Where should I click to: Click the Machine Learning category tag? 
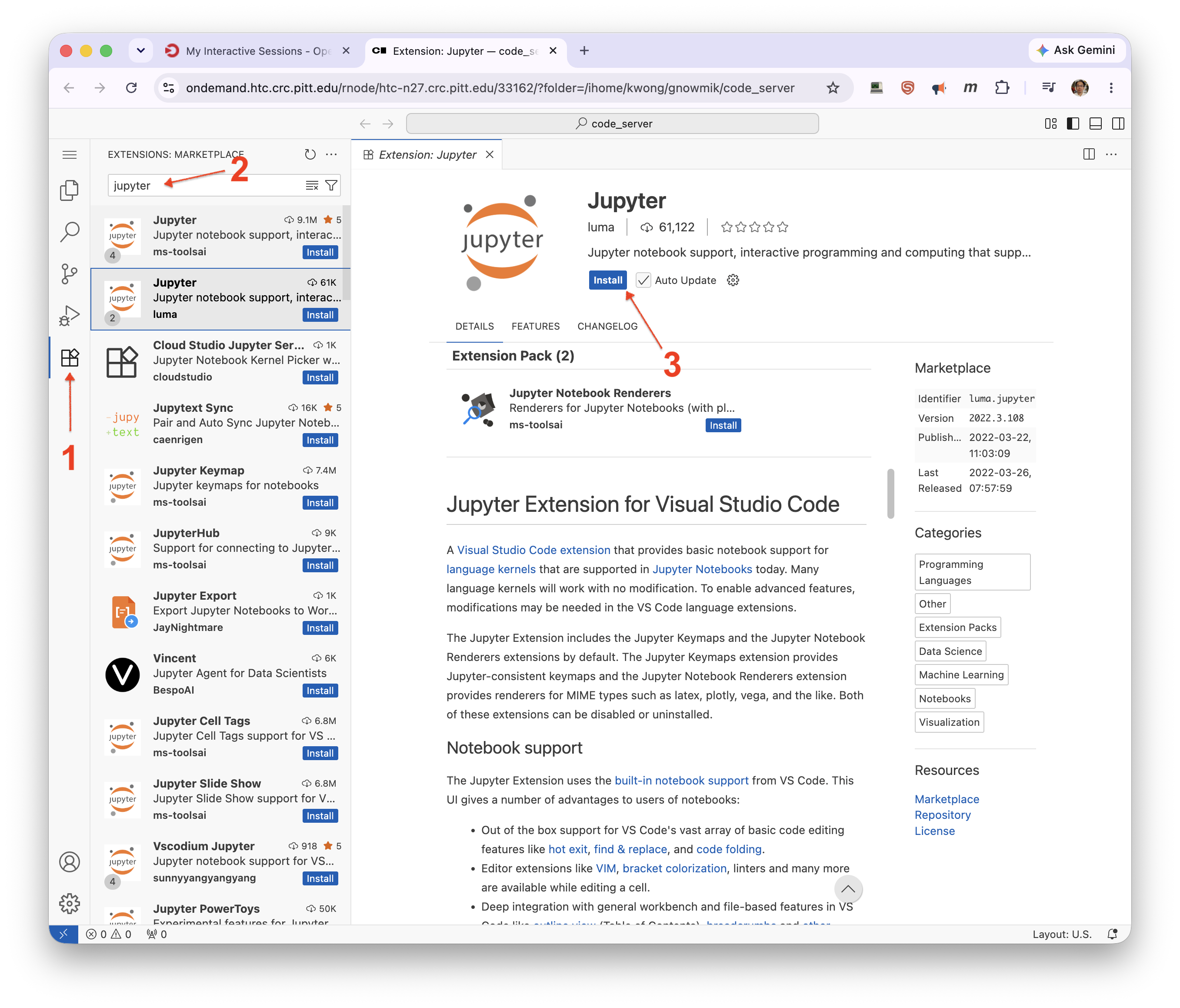click(x=961, y=675)
